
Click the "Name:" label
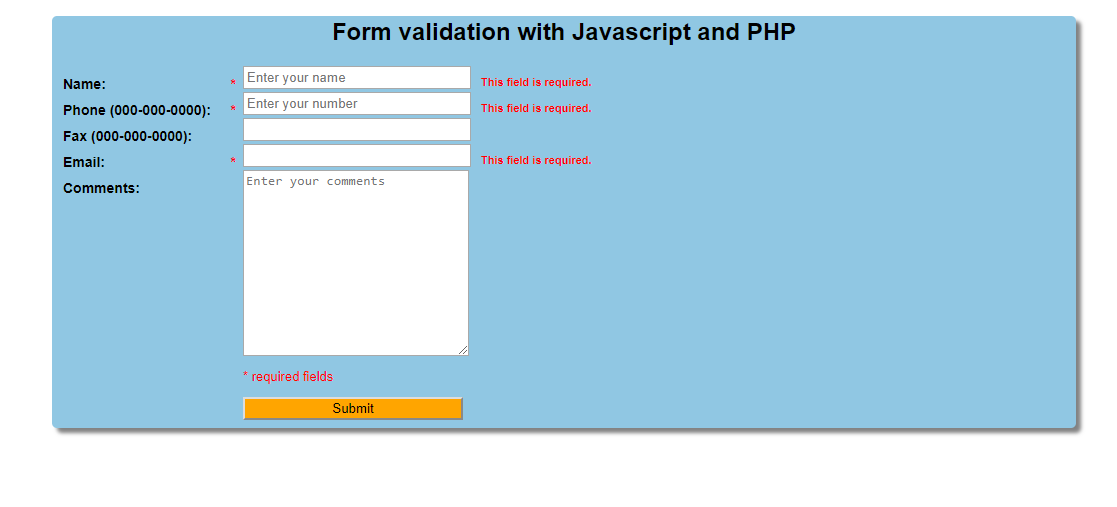click(x=84, y=84)
